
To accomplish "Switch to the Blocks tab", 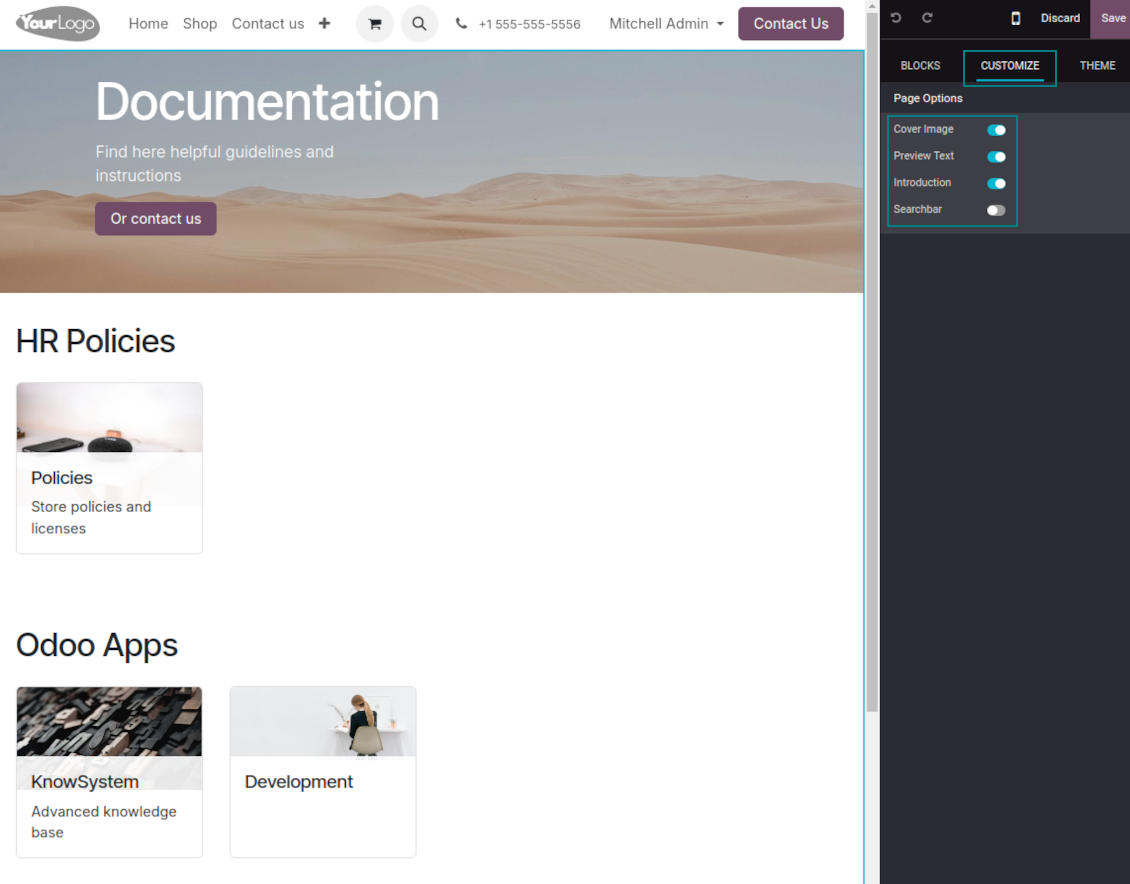I will point(920,66).
